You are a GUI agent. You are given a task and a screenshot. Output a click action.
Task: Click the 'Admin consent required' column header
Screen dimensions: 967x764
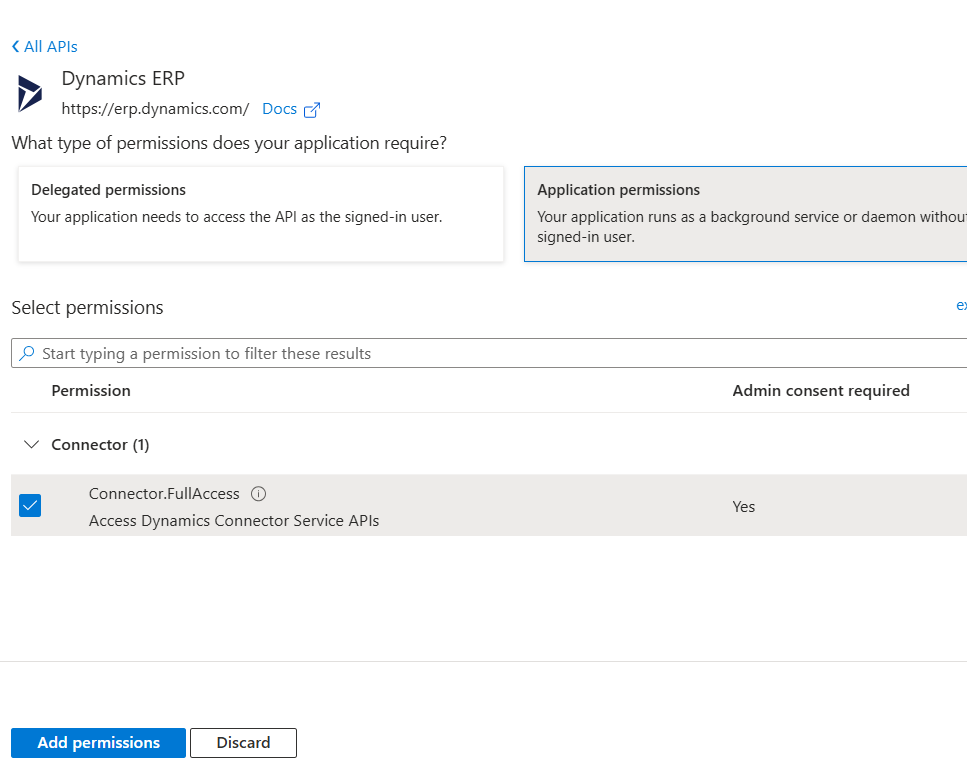tap(821, 391)
